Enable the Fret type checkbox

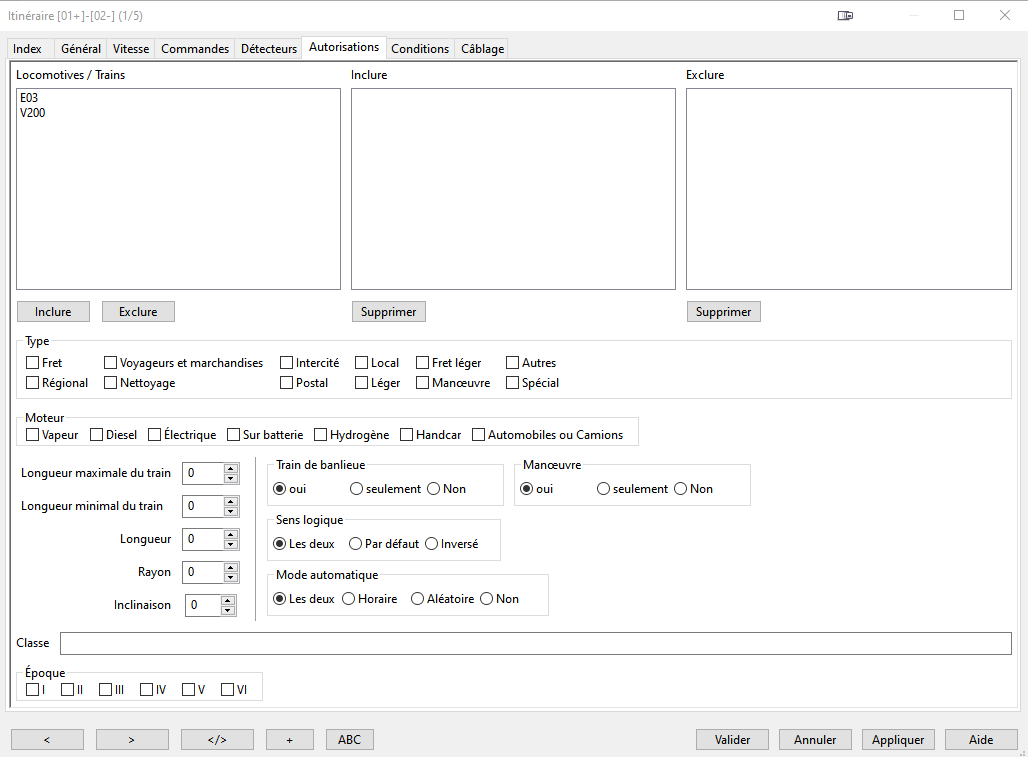click(33, 363)
